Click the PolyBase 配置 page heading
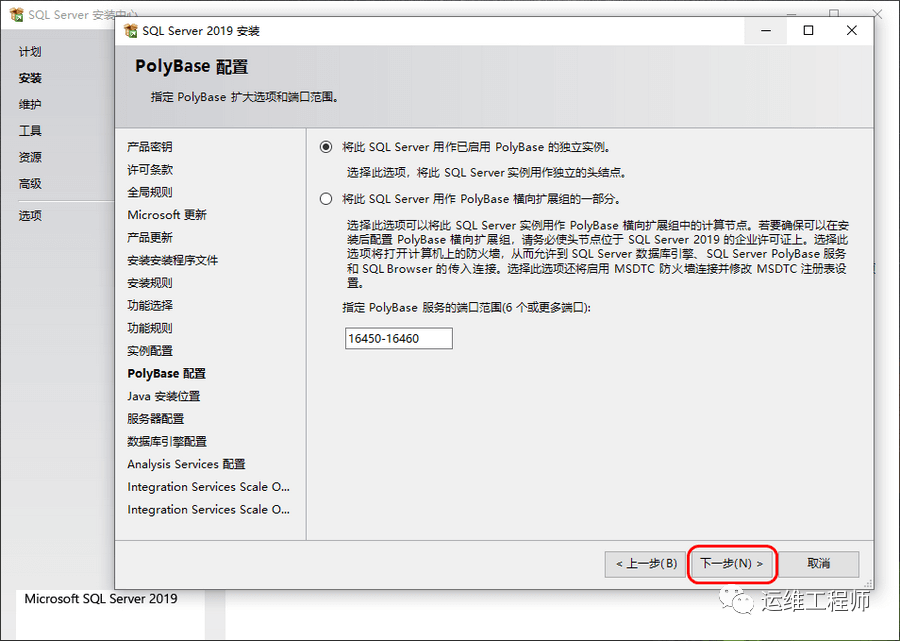 tap(192, 67)
